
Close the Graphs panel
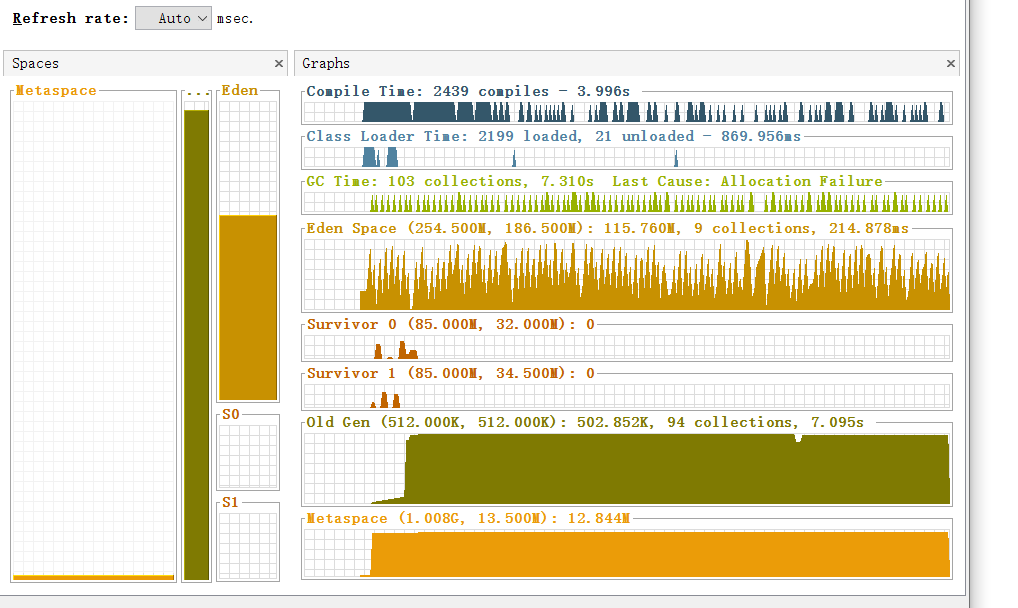950,63
